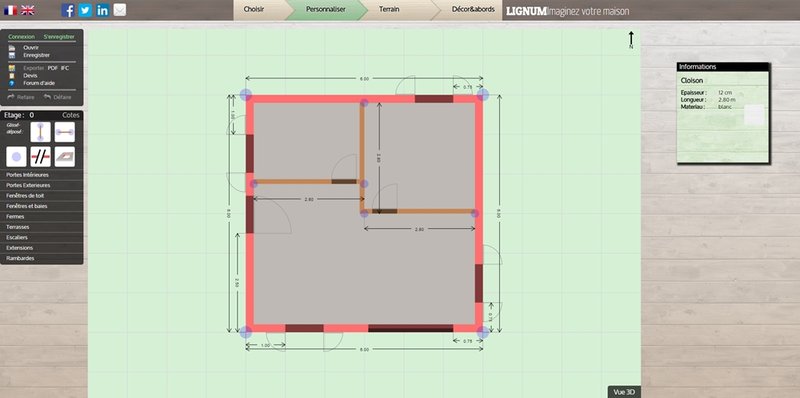Share via Twitter icon
Viewport: 800px width, 398px height.
[x=85, y=10]
